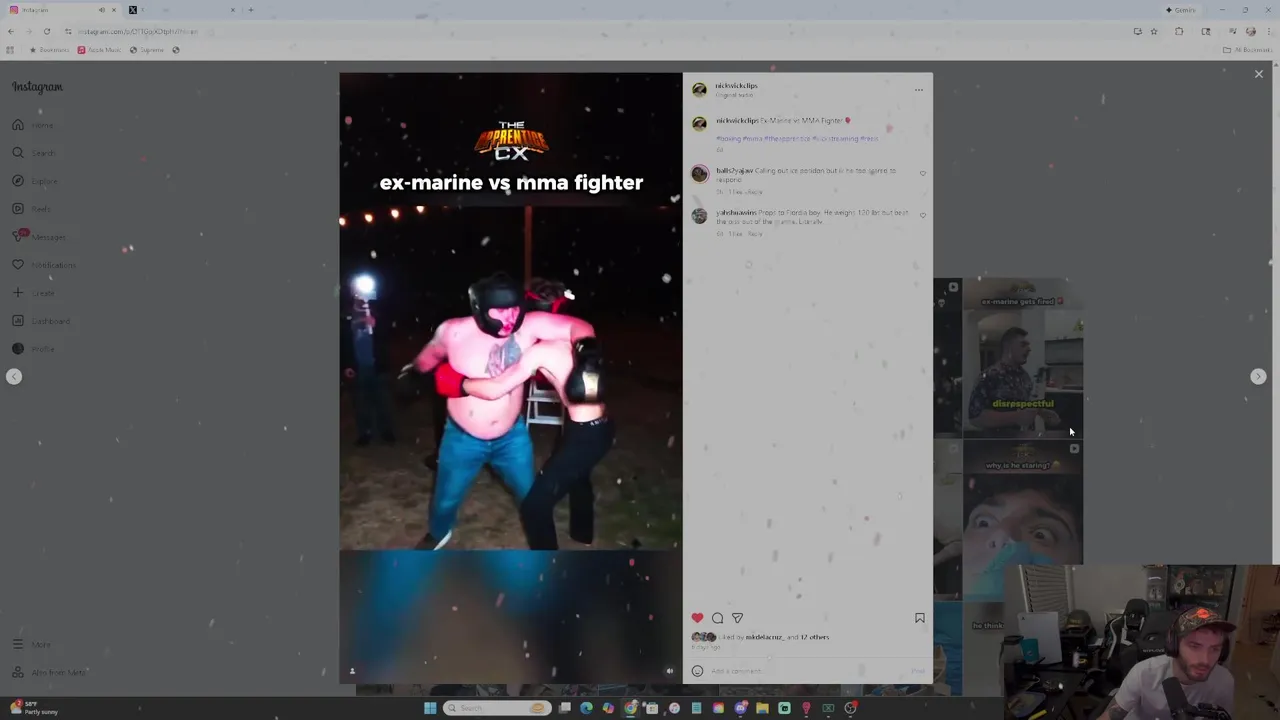Click the Original audio link
The height and width of the screenshot is (720, 1280).
pyautogui.click(x=734, y=95)
